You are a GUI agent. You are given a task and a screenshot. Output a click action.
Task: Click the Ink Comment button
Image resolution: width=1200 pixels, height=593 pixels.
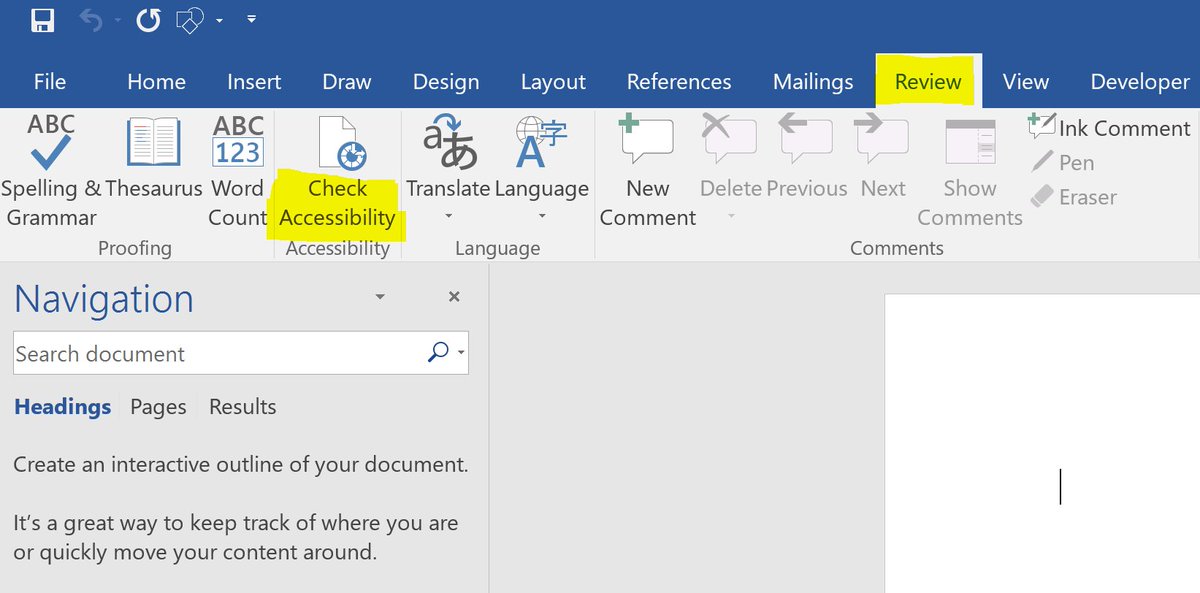pos(1110,128)
